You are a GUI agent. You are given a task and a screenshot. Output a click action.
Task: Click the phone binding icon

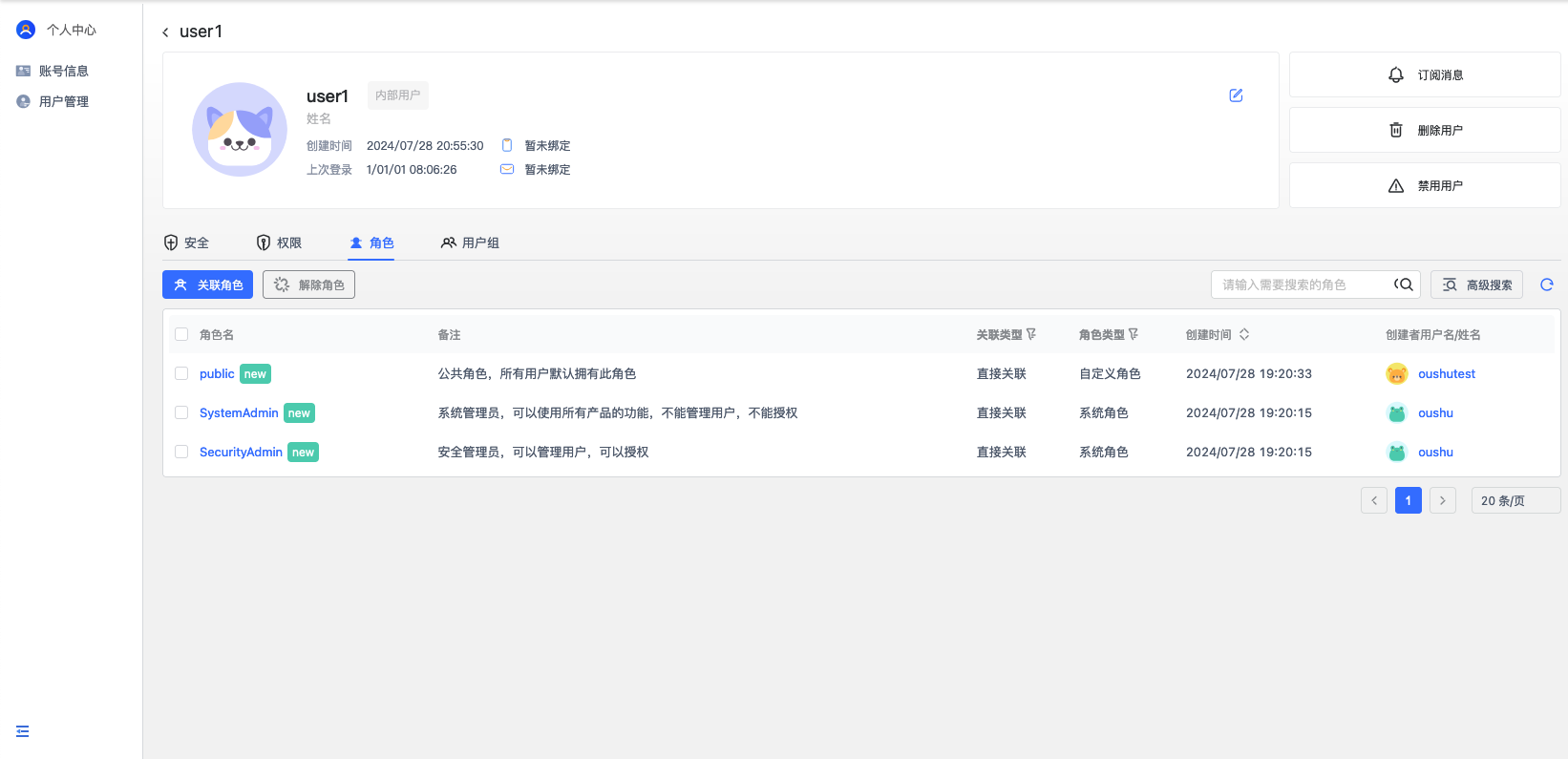[507, 145]
